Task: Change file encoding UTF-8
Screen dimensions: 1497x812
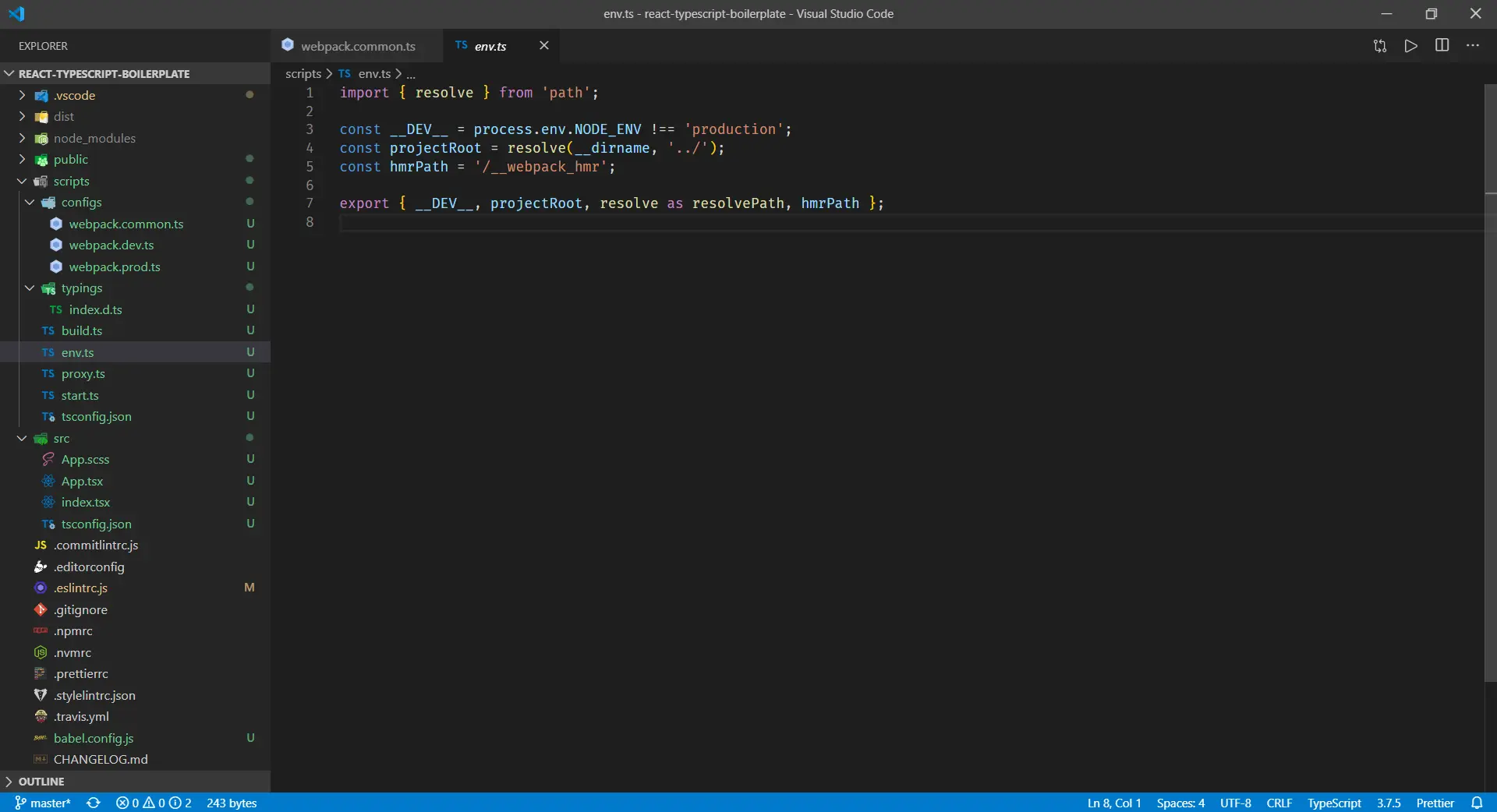Action: click(x=1236, y=803)
